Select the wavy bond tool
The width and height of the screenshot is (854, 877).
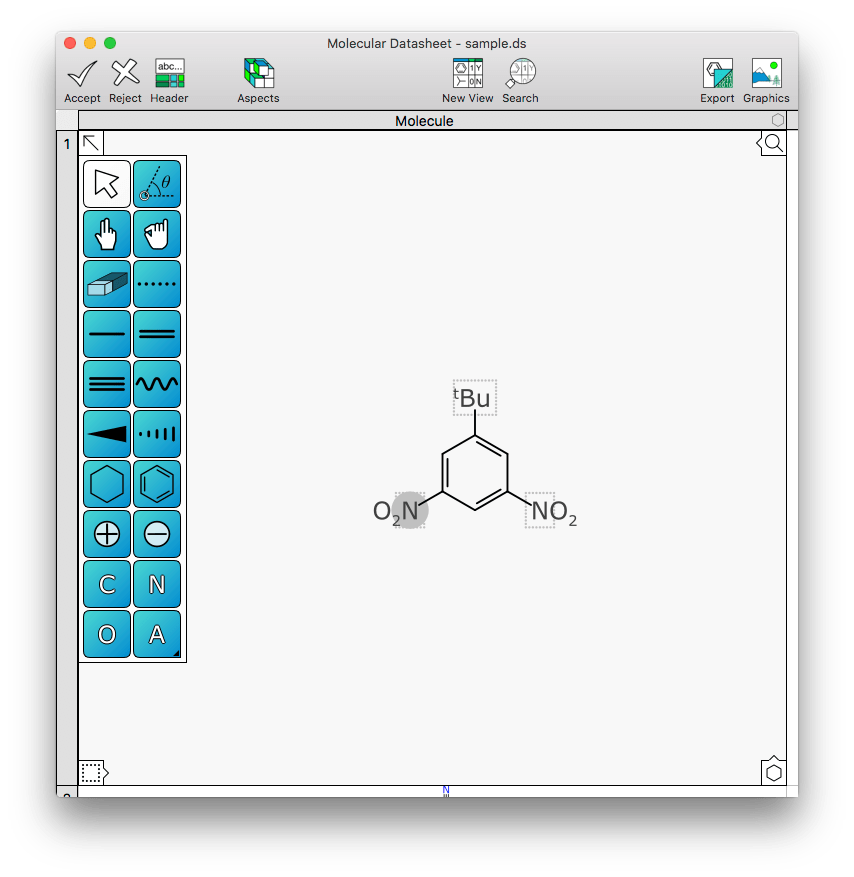coord(157,384)
